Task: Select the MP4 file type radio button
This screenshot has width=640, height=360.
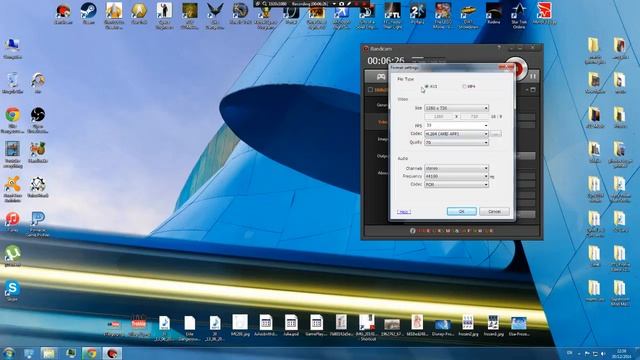Action: [464, 87]
